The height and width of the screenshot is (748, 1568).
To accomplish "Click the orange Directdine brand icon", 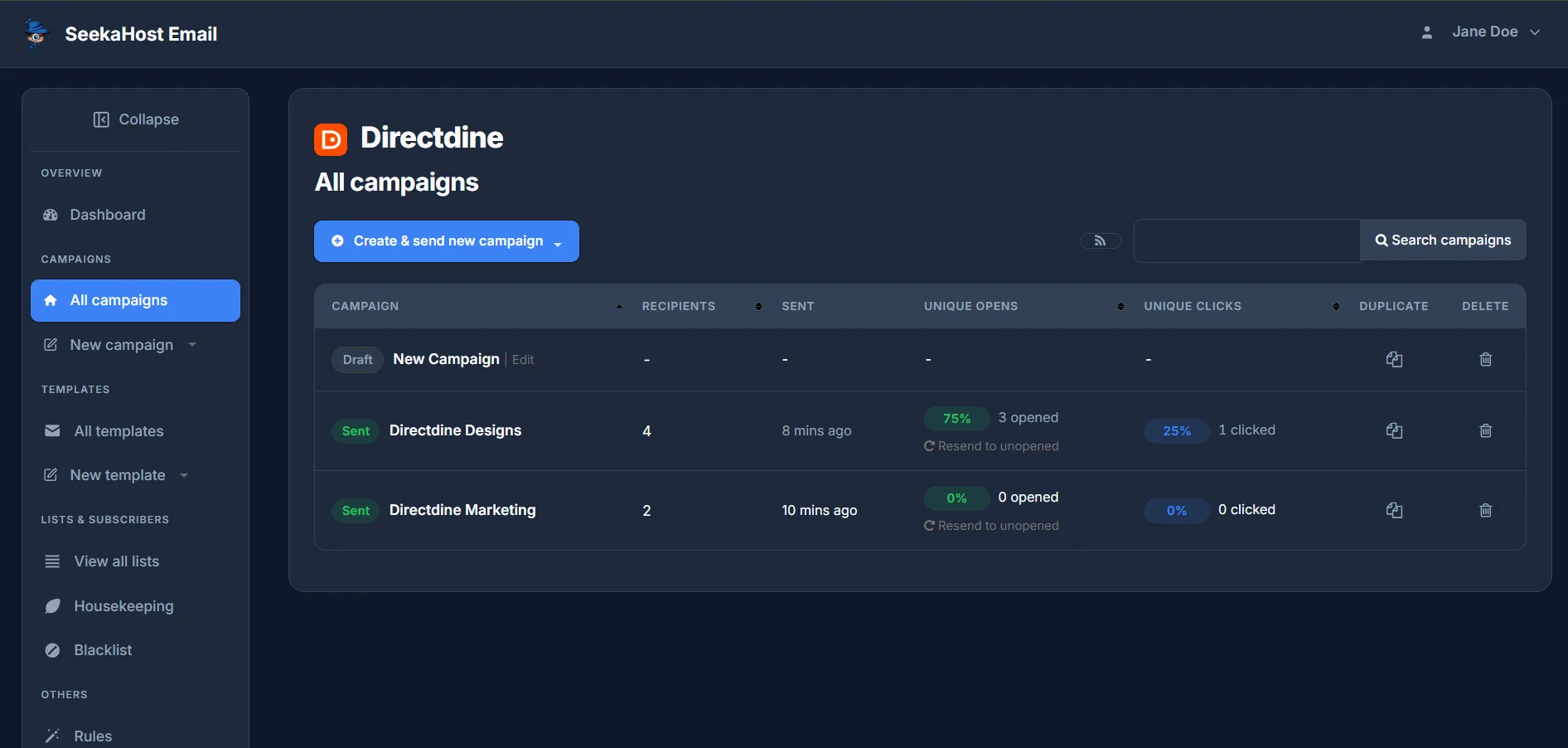I will coord(331,139).
